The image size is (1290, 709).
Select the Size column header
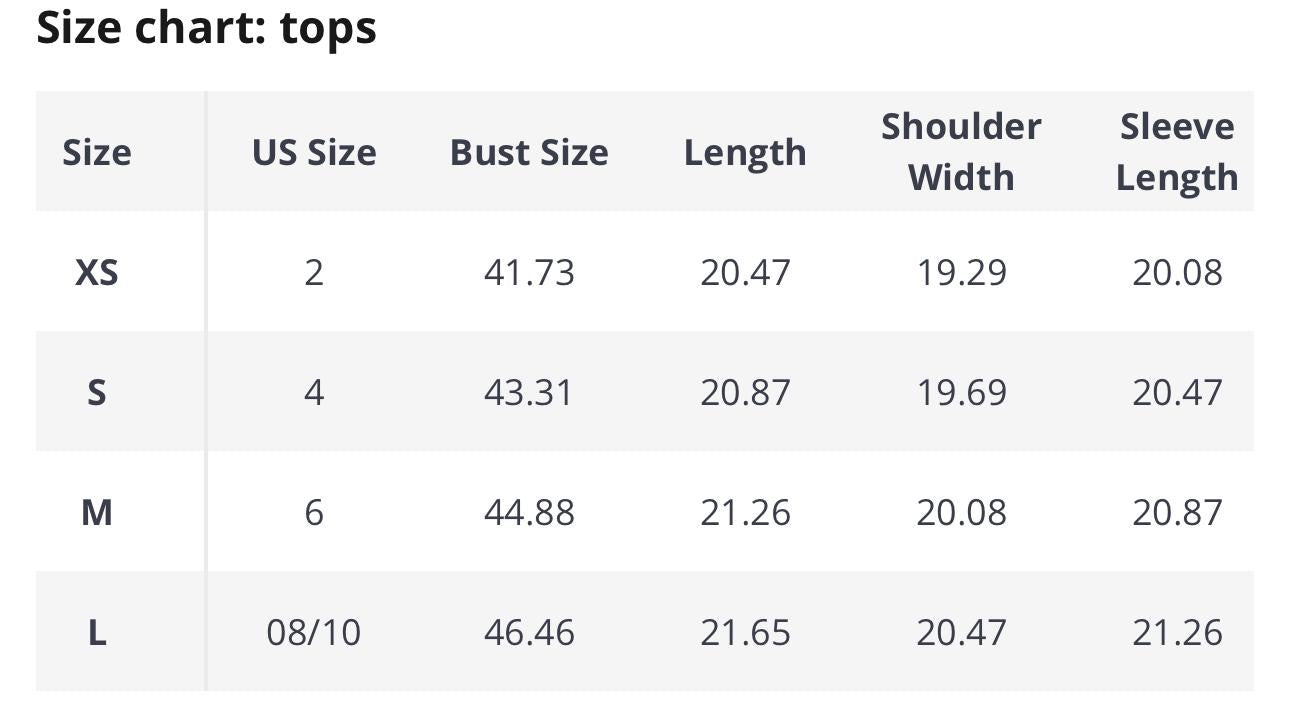coord(97,152)
